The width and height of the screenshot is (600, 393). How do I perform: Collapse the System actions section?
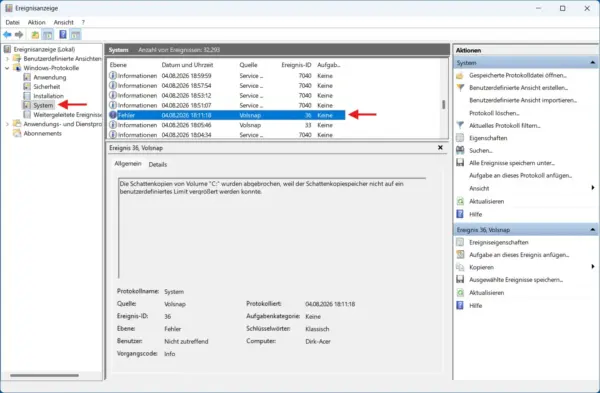593,62
